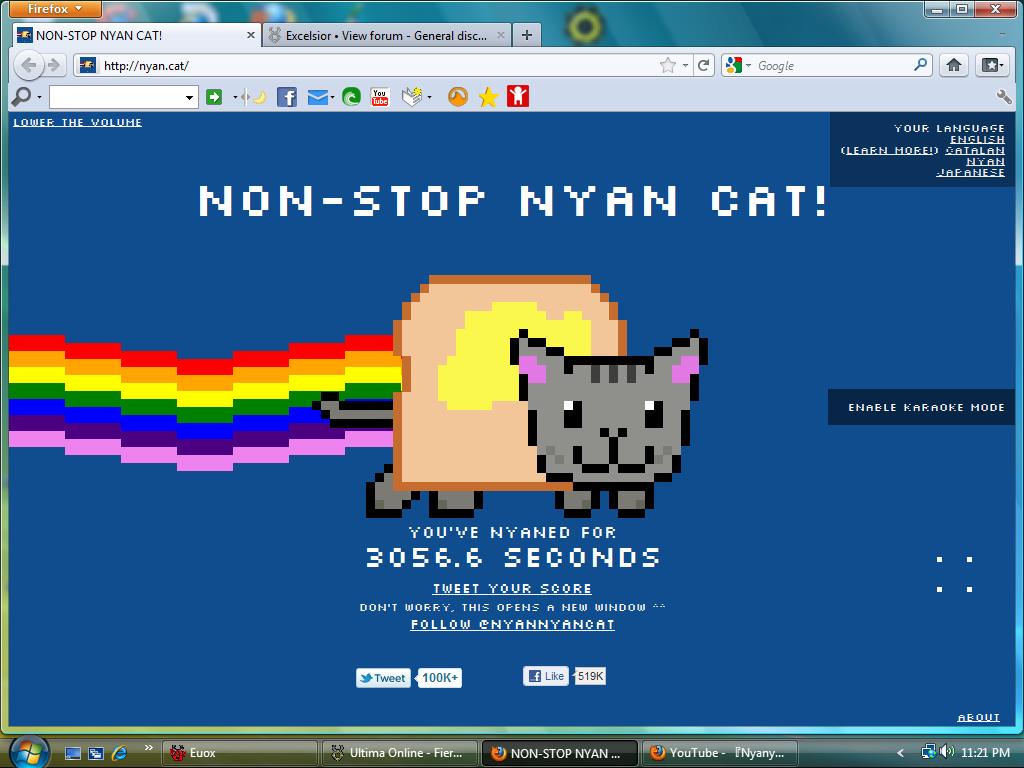Viewport: 1024px width, 768px height.
Task: Click the yellow star toolbar icon
Action: tap(488, 98)
